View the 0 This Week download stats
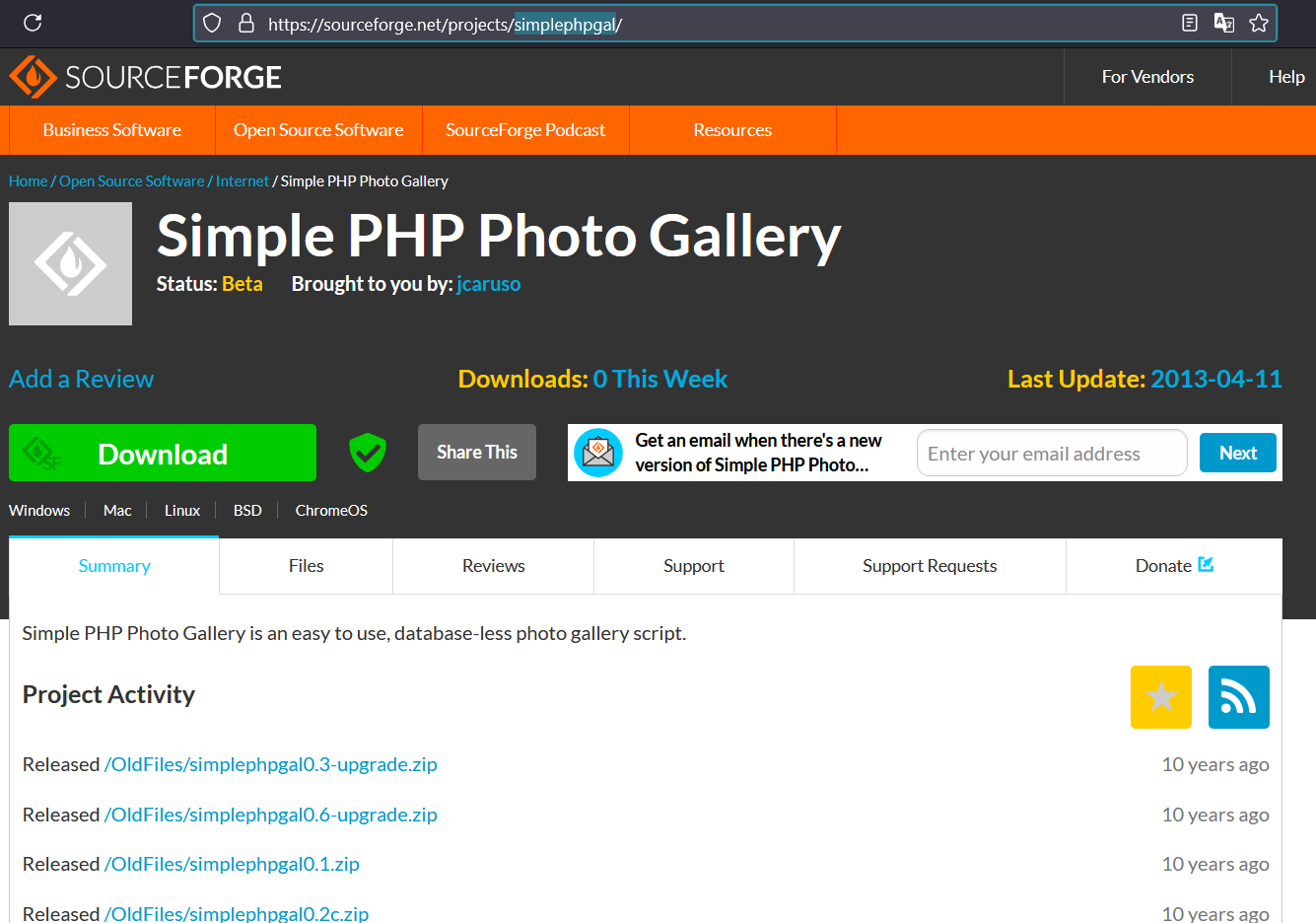Screen dimensions: 1316x923 point(660,379)
